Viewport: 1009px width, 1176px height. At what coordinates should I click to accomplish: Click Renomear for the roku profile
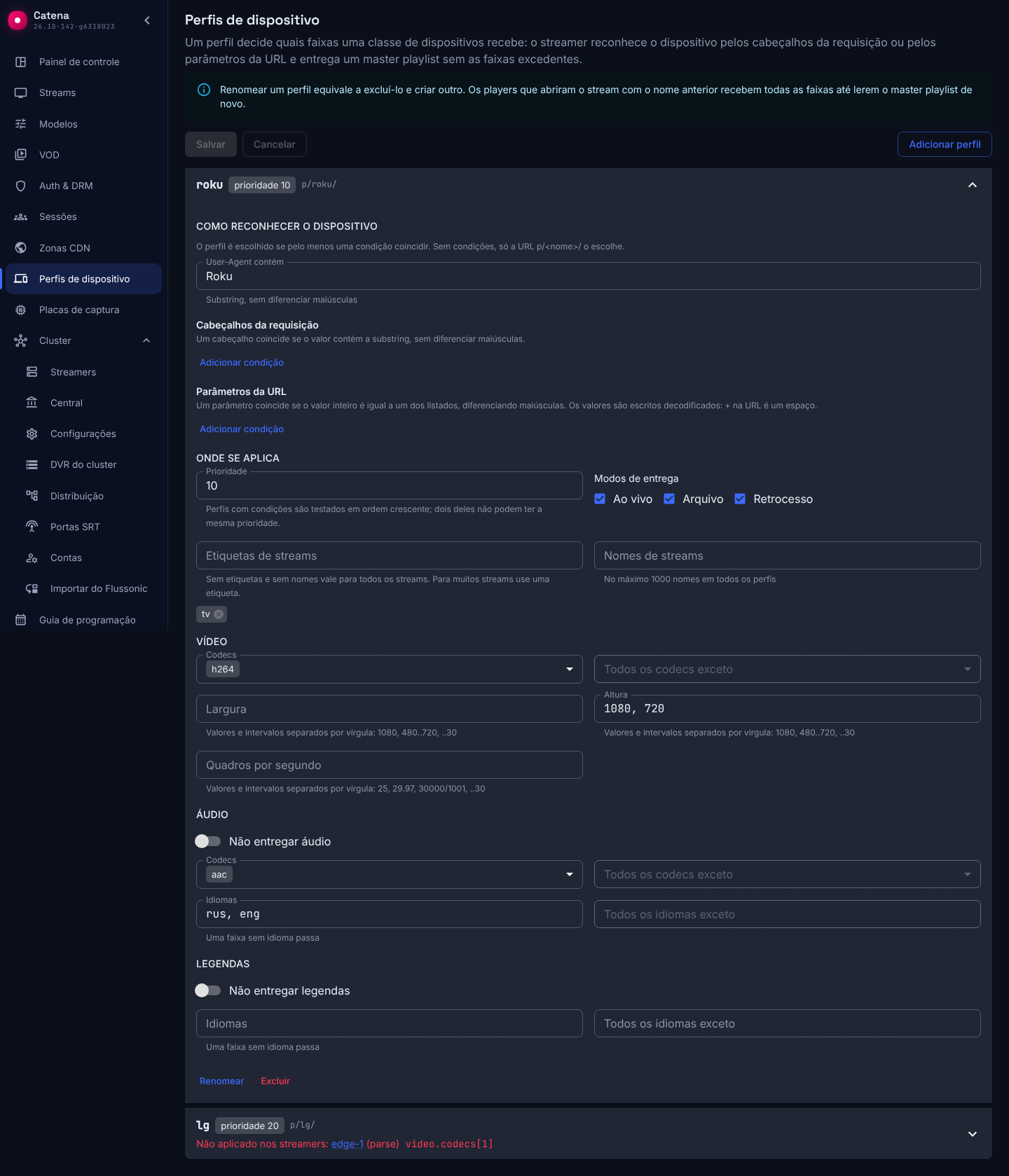(x=221, y=1081)
